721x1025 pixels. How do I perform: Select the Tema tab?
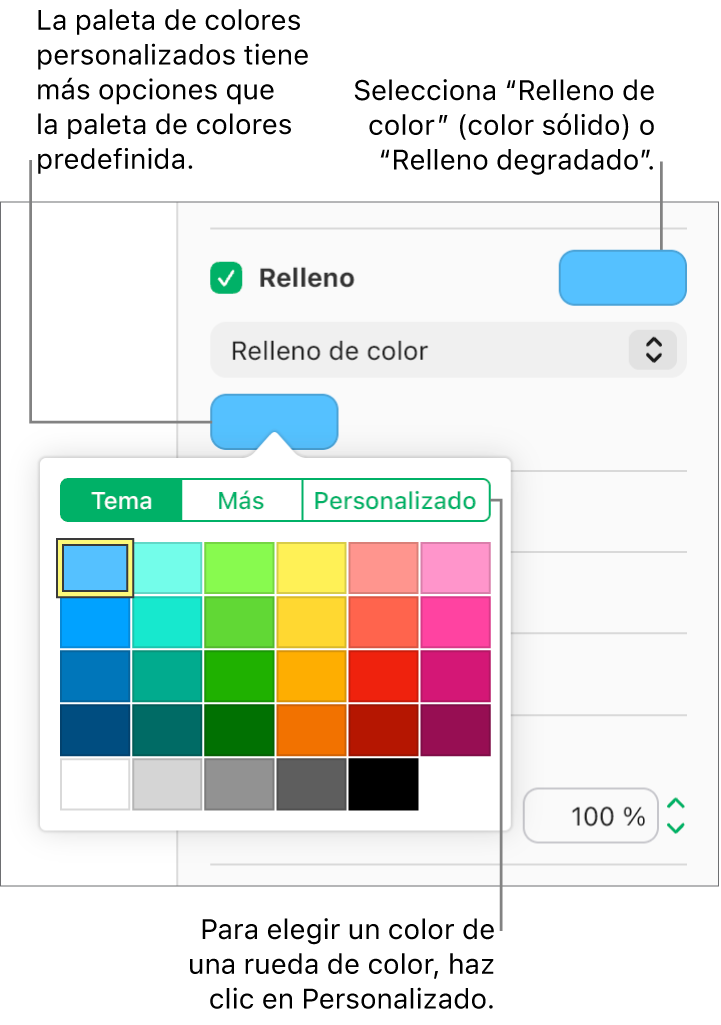(x=121, y=500)
